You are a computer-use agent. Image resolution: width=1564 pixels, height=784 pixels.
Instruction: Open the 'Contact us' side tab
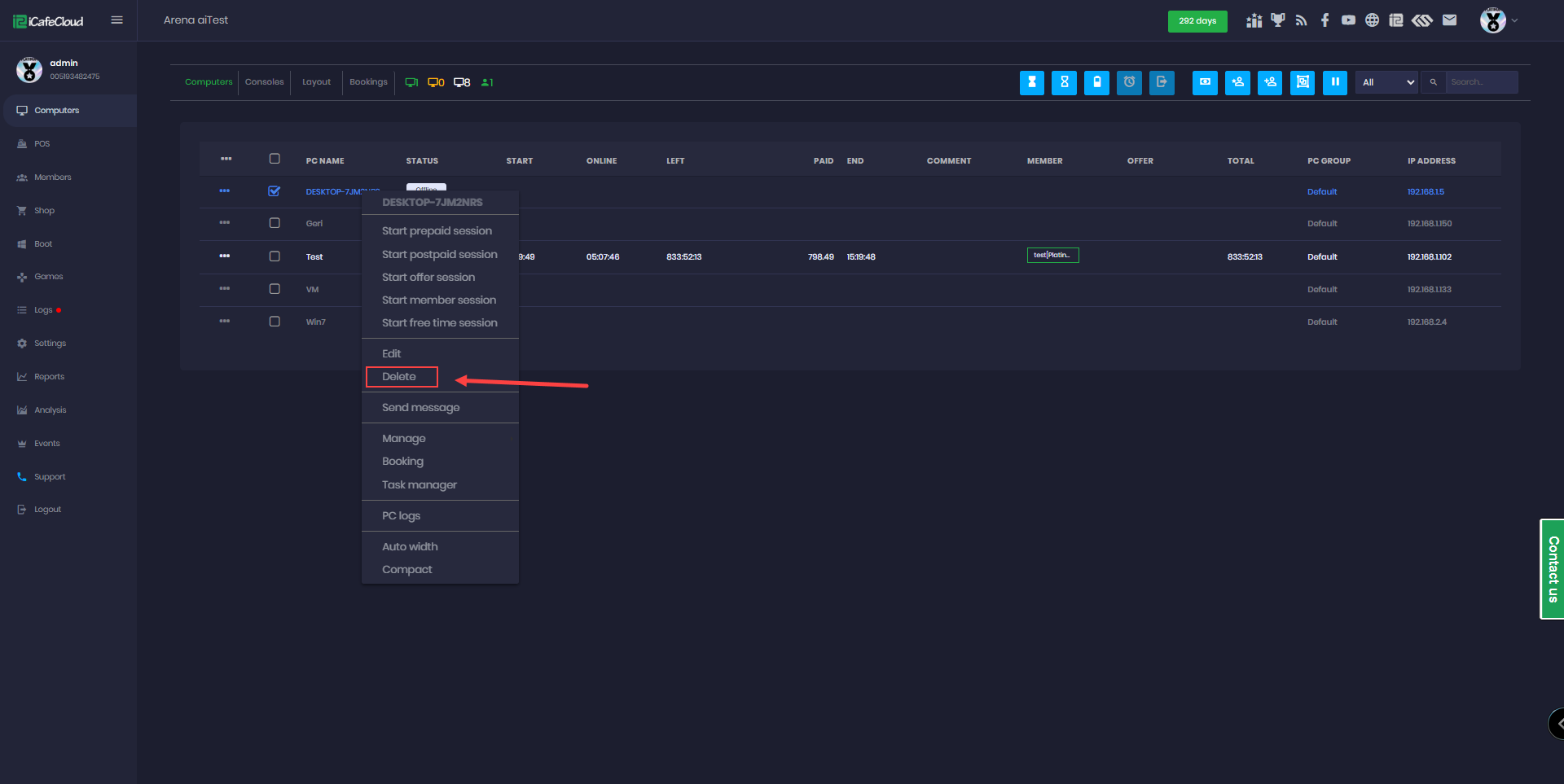[x=1552, y=569]
